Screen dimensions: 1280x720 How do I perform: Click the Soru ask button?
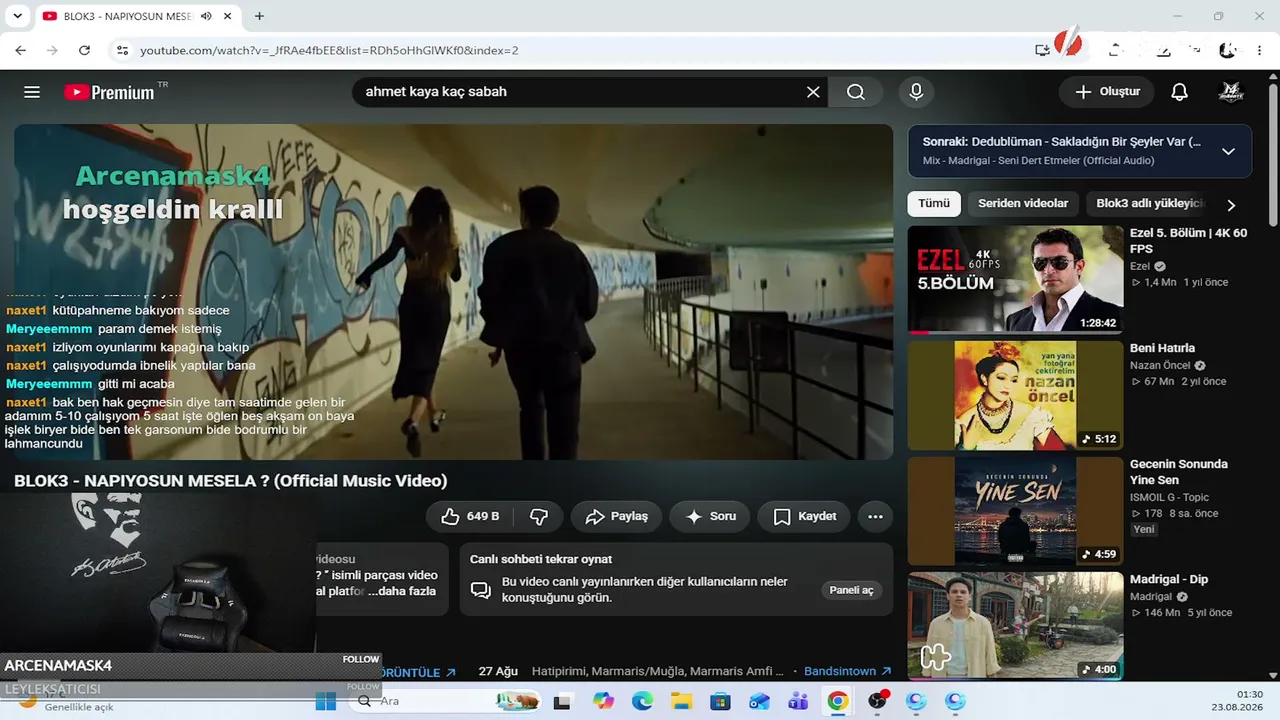click(x=710, y=516)
